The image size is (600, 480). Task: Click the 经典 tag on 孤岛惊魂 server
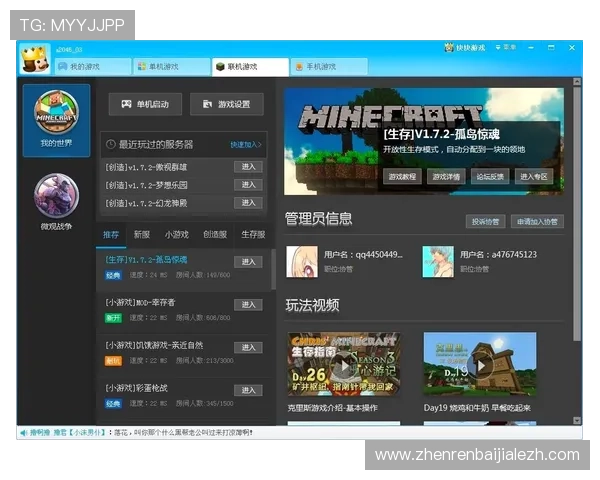(113, 275)
